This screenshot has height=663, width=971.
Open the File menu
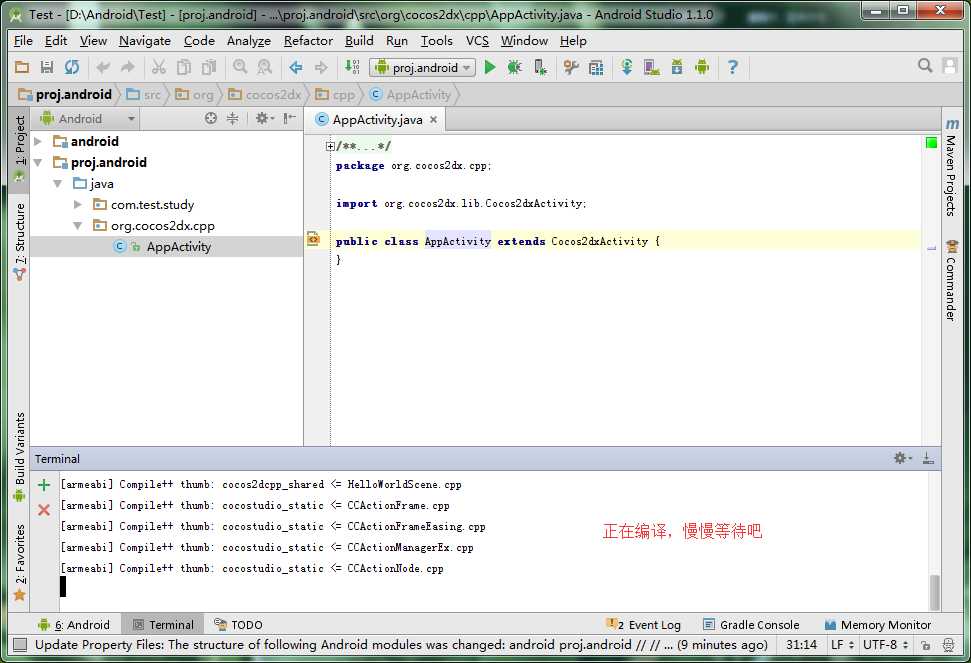[x=23, y=41]
